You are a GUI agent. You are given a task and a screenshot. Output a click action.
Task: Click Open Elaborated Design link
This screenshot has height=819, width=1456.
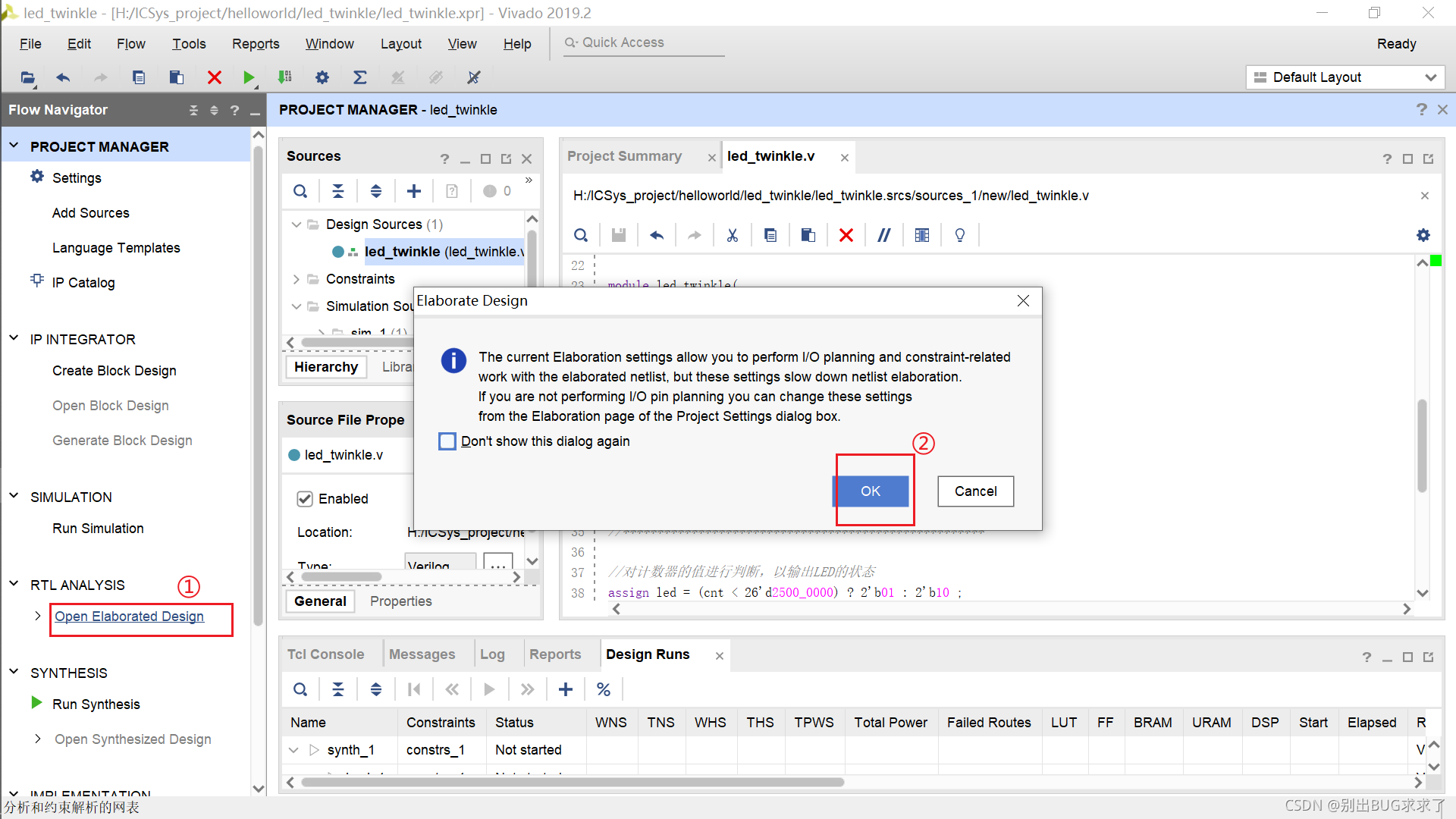pyautogui.click(x=129, y=617)
